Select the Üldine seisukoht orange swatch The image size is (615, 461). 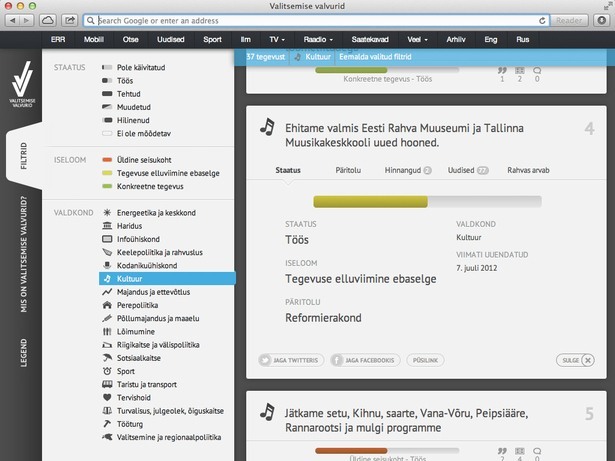109,159
